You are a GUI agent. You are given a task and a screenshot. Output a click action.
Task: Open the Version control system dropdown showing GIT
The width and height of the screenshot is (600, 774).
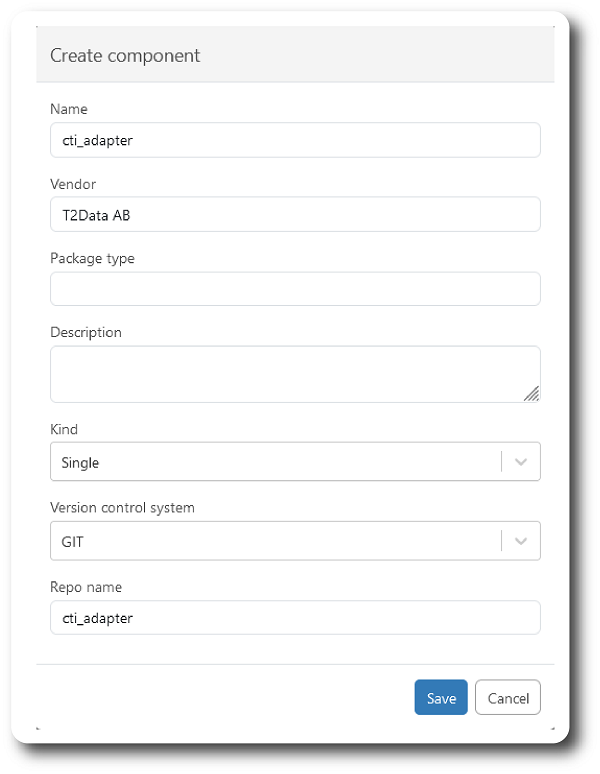click(x=275, y=541)
